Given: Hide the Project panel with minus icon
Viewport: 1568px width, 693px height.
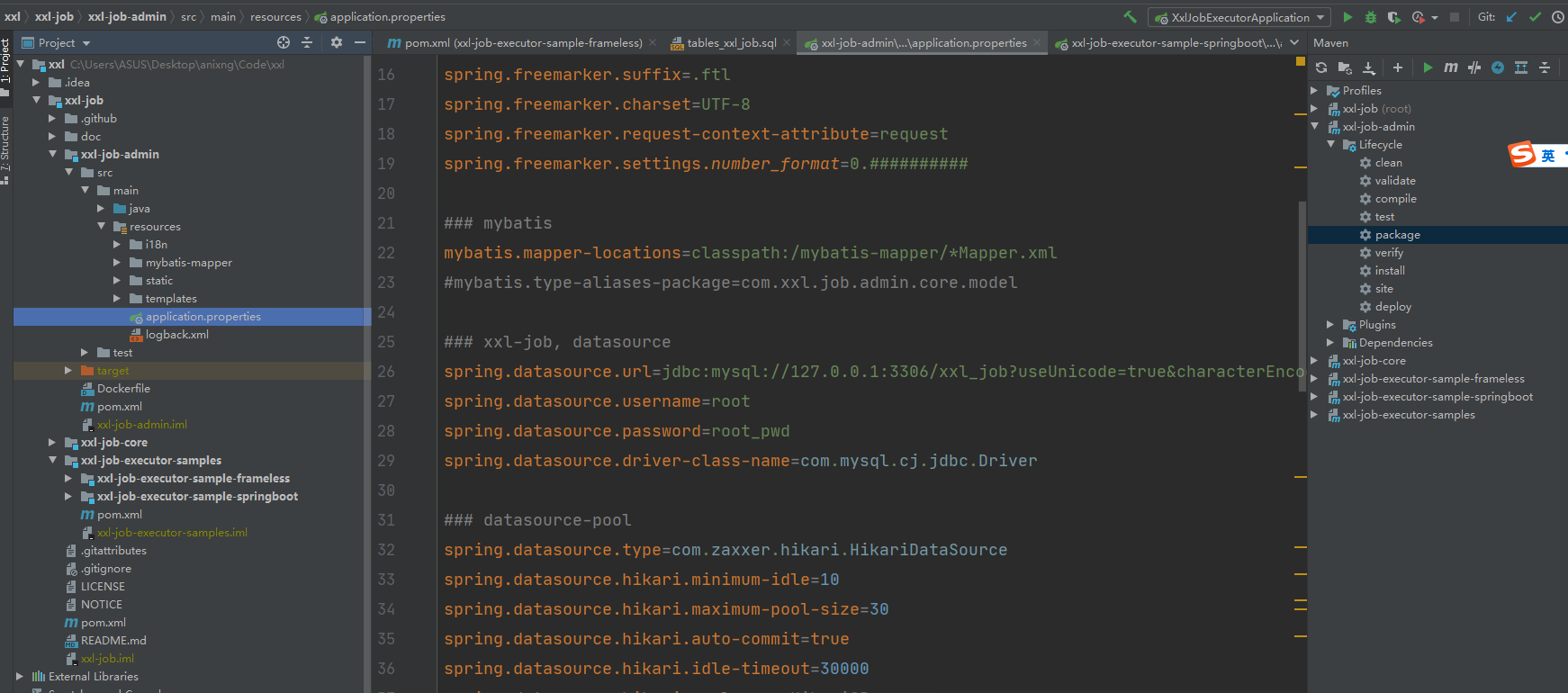Looking at the screenshot, I should pos(360,42).
